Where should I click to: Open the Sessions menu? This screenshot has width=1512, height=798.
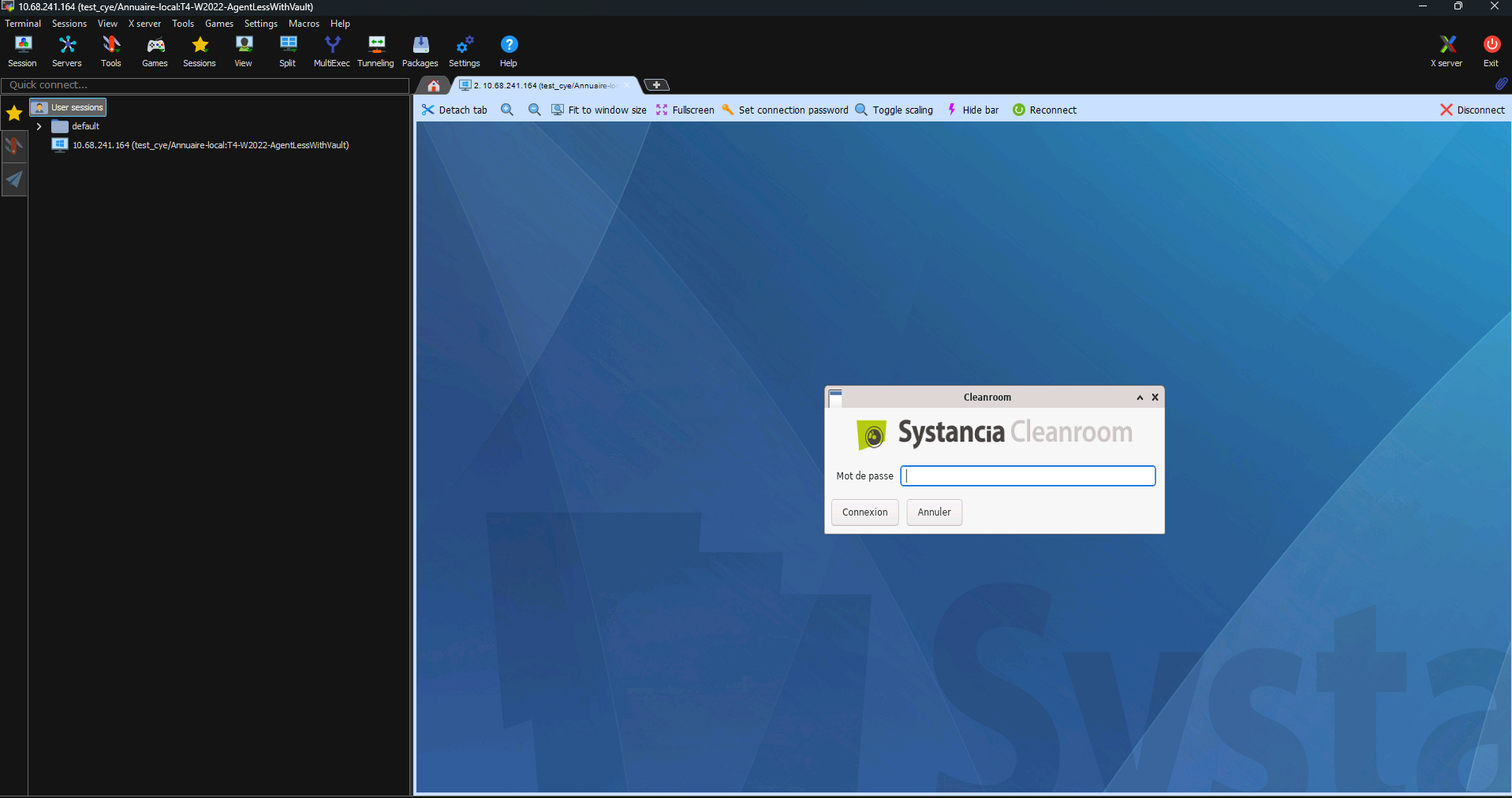coord(69,24)
